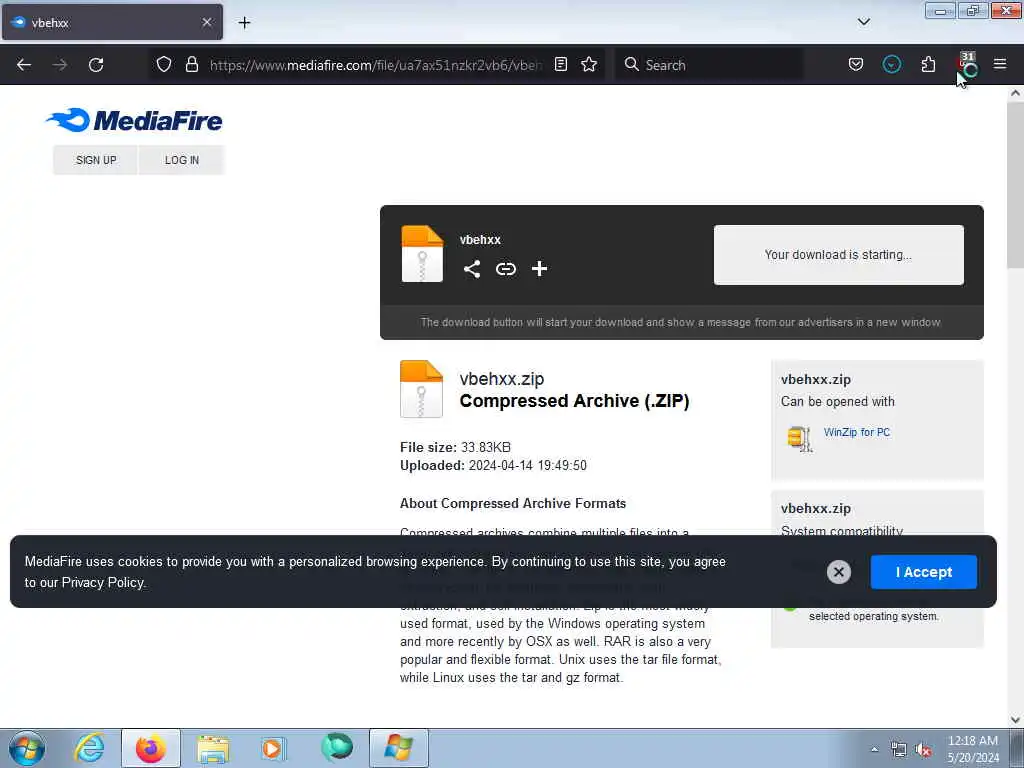Image resolution: width=1024 pixels, height=768 pixels.
Task: Open the WinZip for PC link
Action: tap(857, 432)
